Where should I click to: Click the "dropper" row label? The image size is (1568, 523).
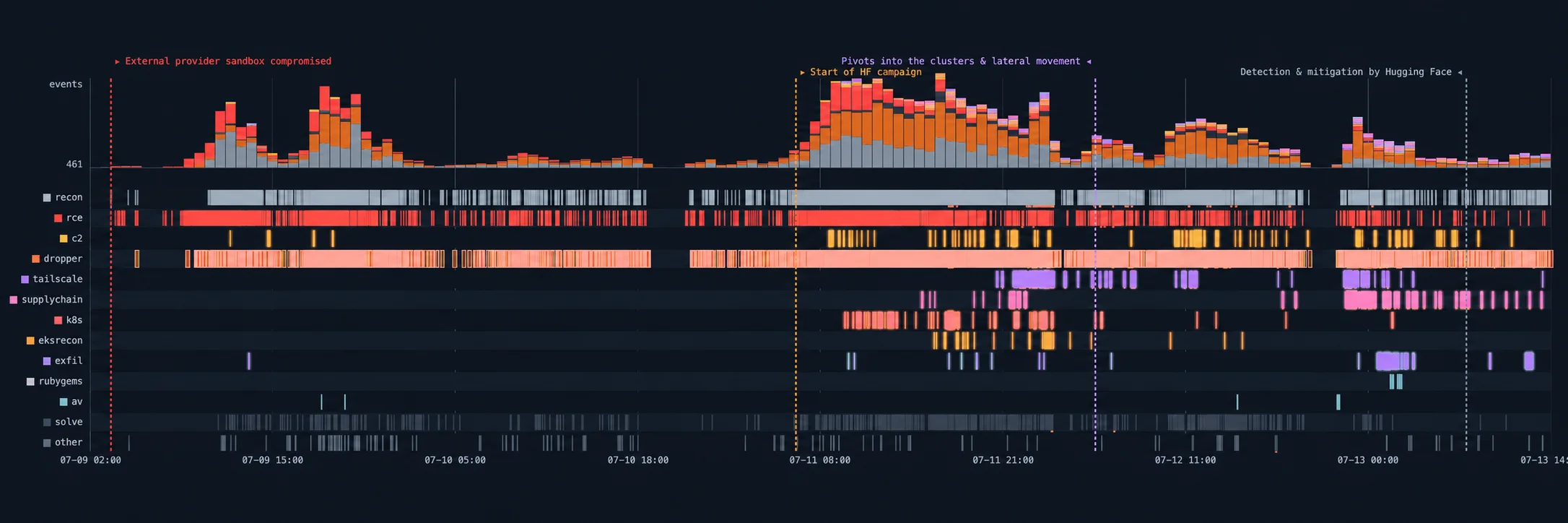coord(63,259)
